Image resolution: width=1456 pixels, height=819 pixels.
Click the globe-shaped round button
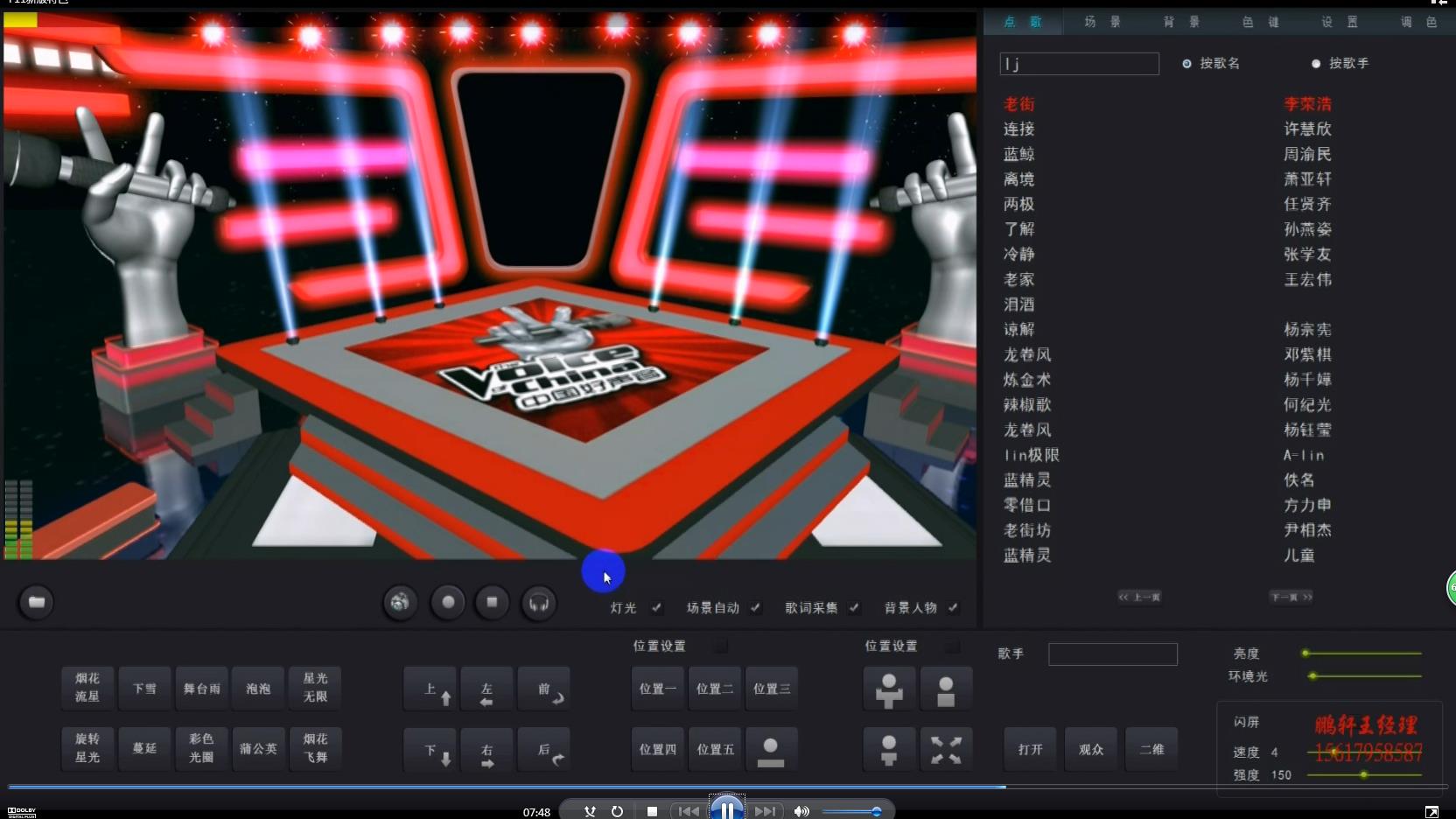[x=400, y=602]
